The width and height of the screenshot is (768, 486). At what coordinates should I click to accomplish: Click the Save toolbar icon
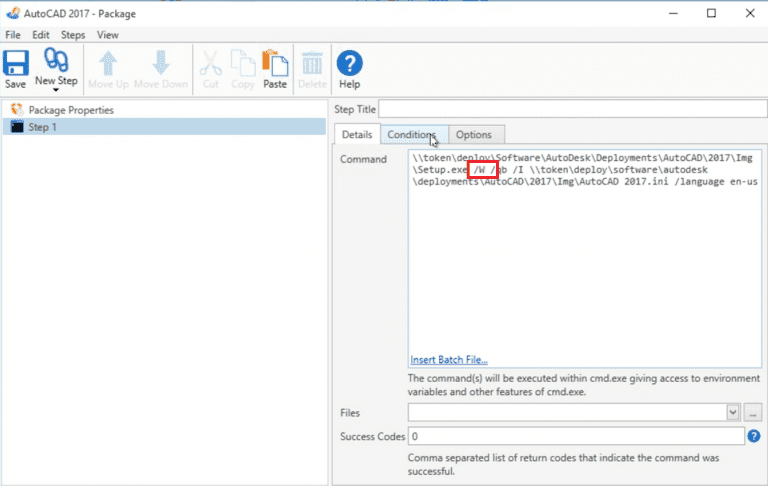[x=16, y=63]
